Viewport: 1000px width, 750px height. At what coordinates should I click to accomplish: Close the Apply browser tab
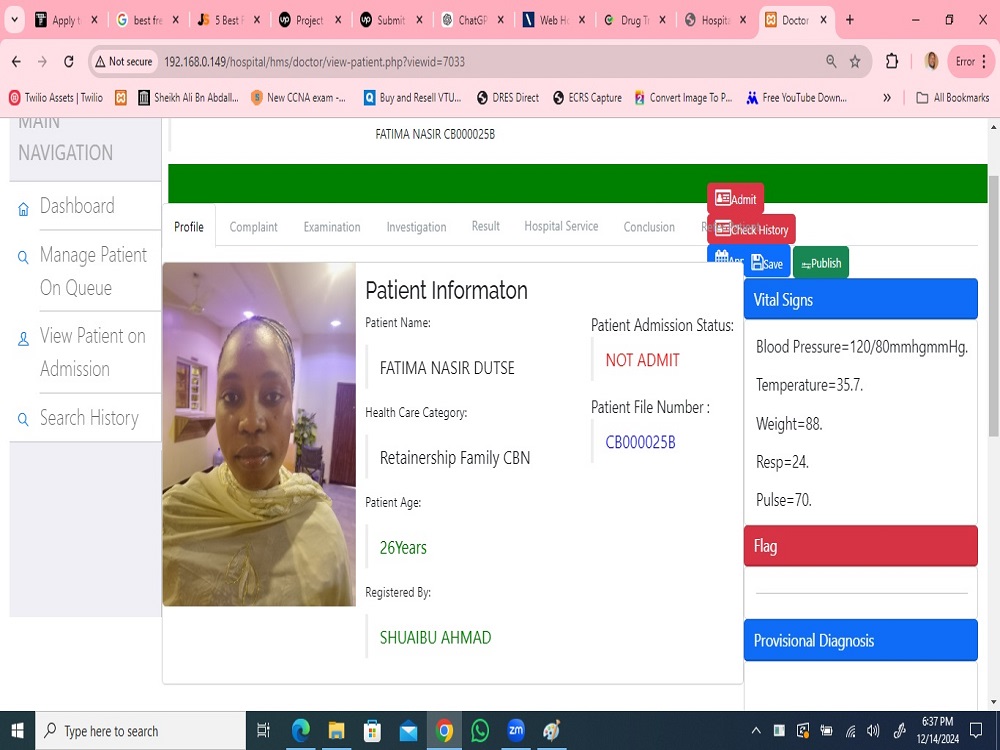click(94, 20)
